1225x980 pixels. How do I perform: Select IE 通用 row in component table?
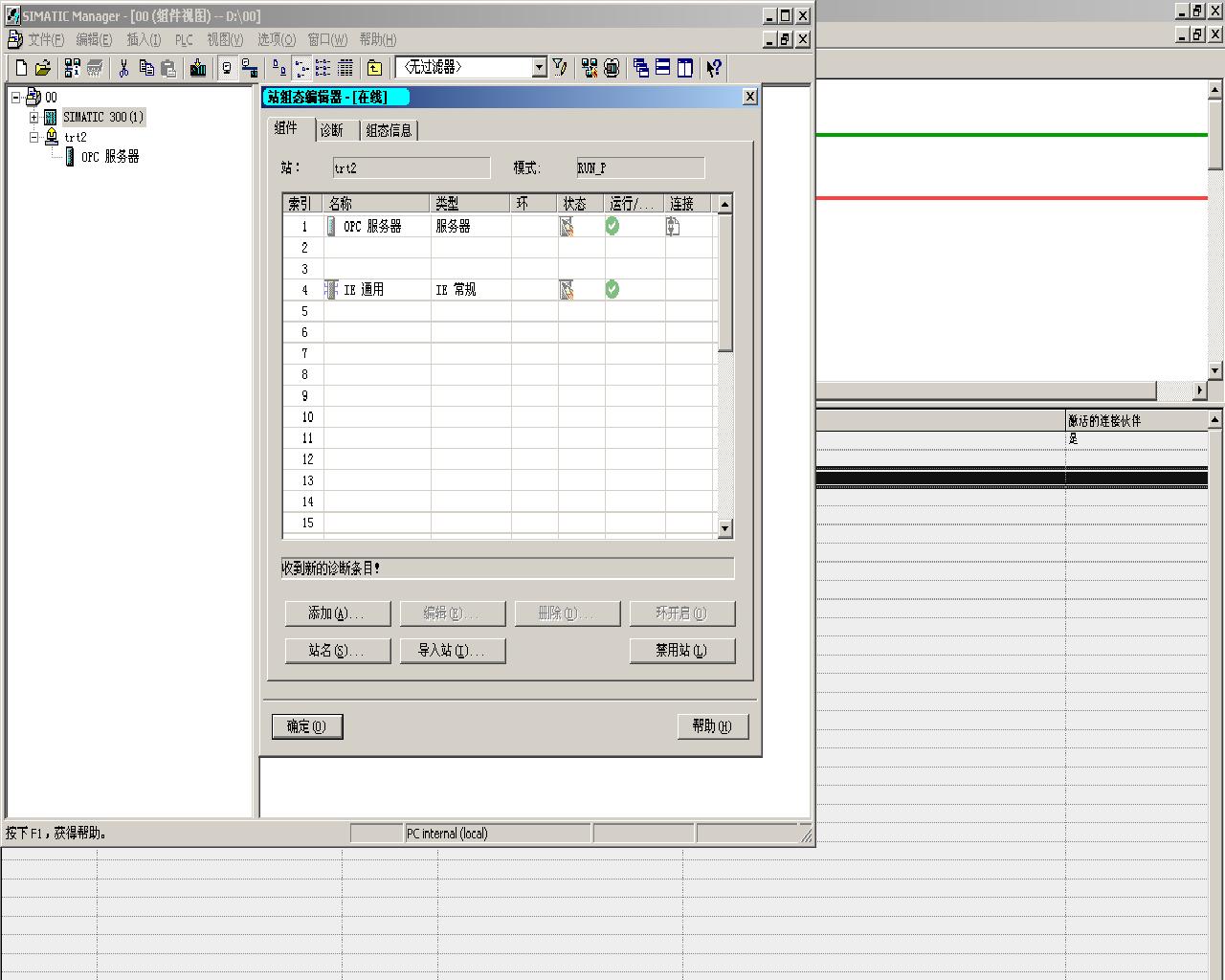pyautogui.click(x=500, y=290)
